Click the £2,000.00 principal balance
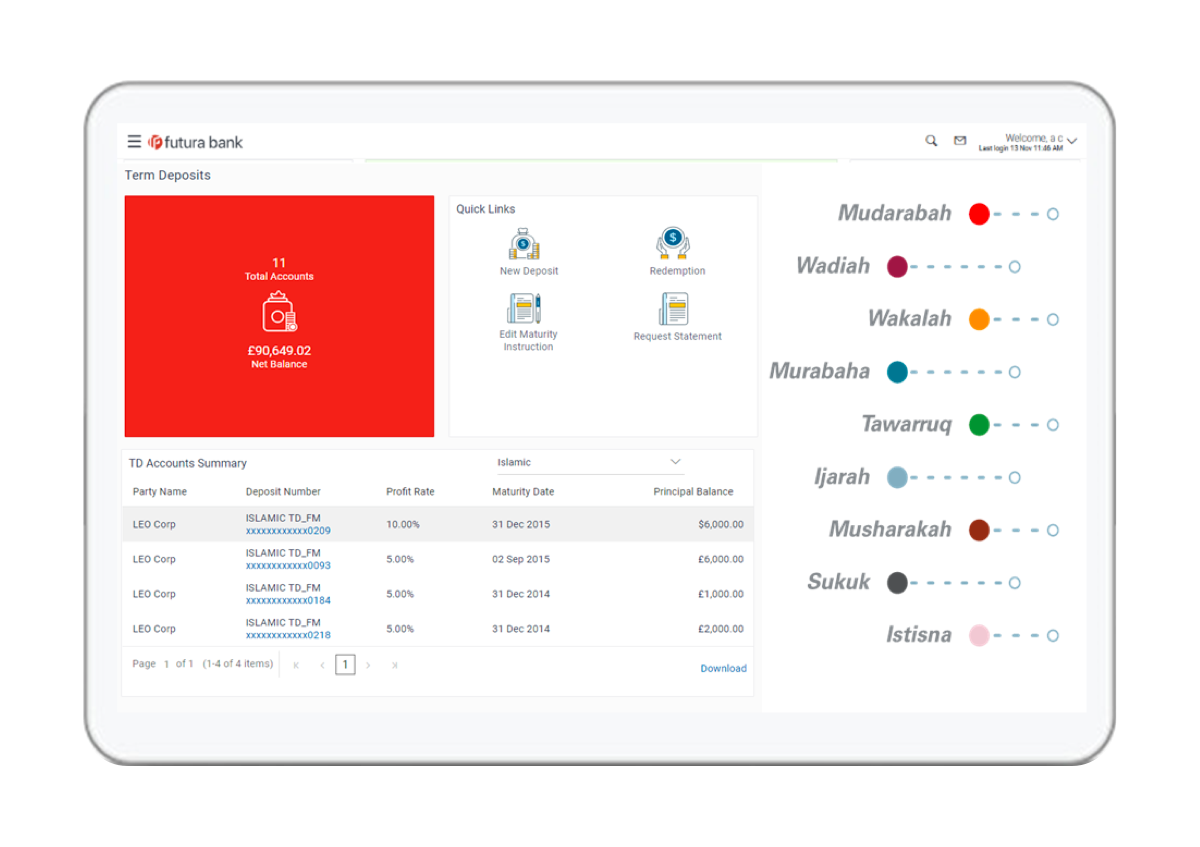 tap(721, 629)
